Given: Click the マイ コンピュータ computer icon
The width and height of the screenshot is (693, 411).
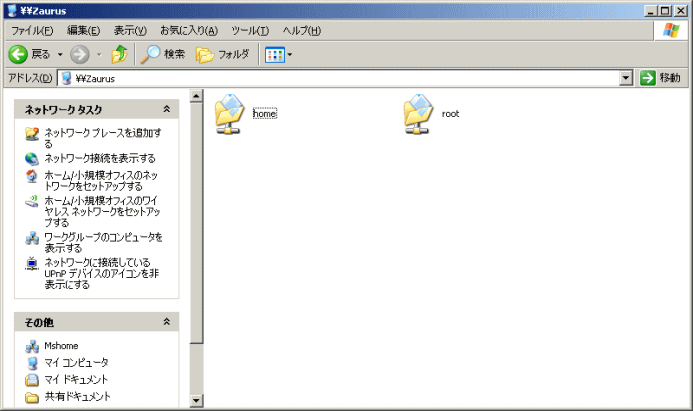Looking at the screenshot, I should coord(32,363).
